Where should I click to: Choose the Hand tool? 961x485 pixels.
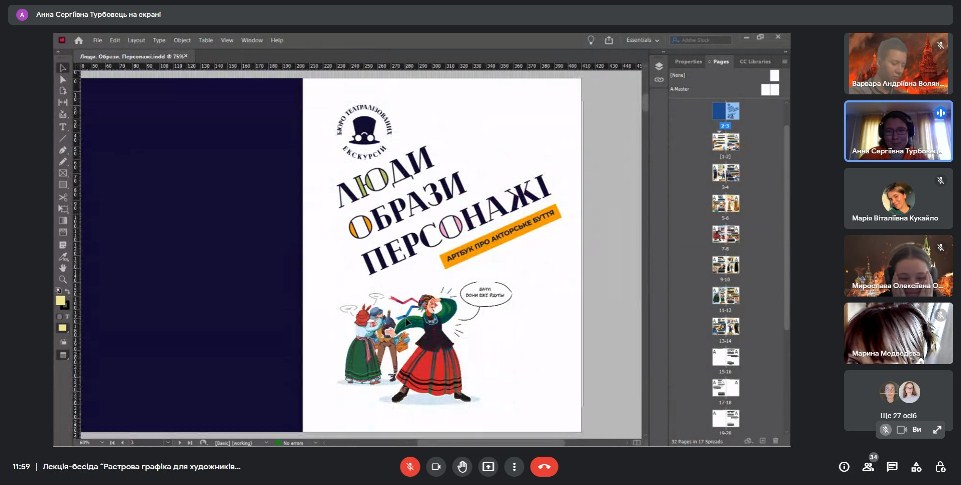point(63,267)
